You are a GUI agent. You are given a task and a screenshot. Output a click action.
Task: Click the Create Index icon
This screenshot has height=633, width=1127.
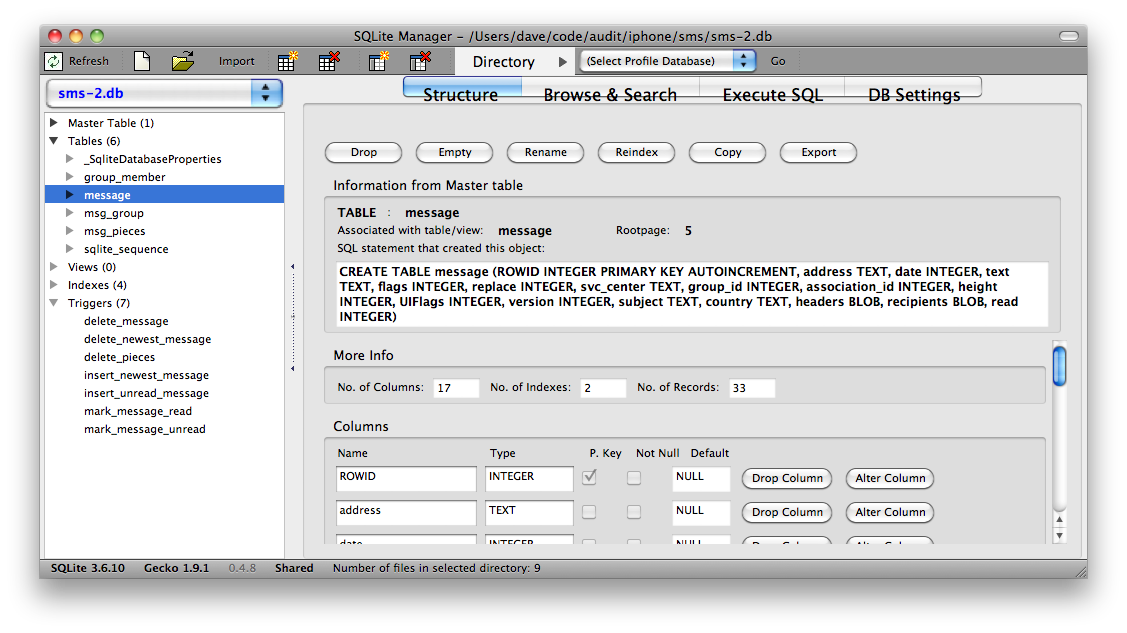pos(378,61)
